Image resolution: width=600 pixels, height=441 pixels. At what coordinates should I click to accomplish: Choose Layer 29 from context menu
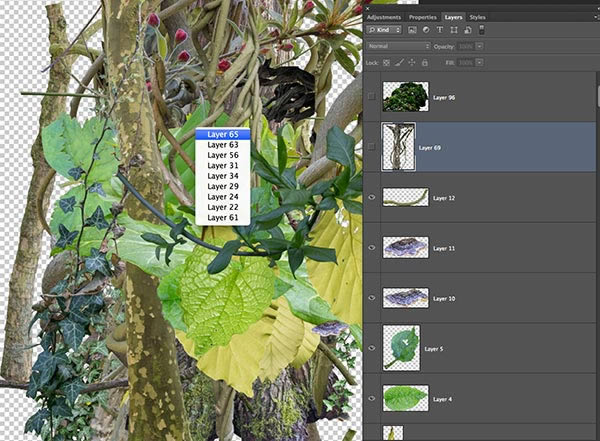[223, 186]
